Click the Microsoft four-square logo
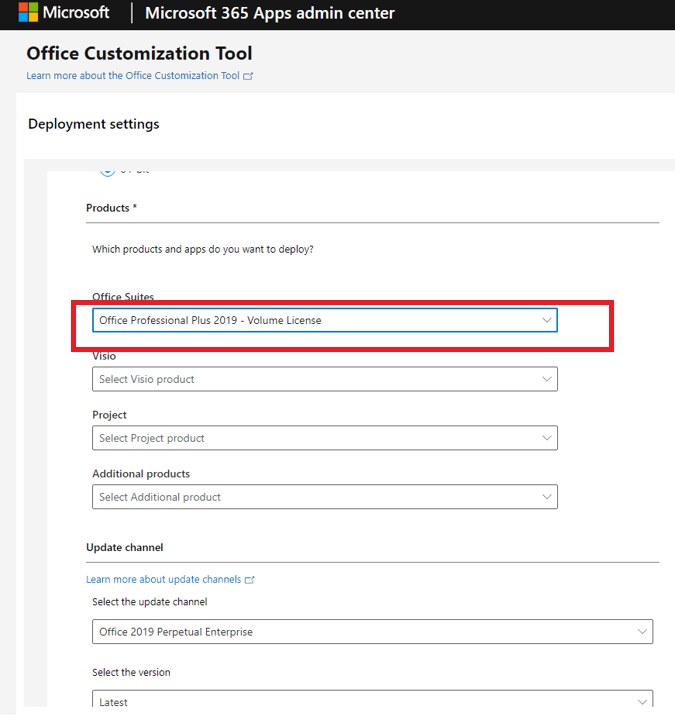Image resolution: width=675 pixels, height=720 pixels. (28, 13)
